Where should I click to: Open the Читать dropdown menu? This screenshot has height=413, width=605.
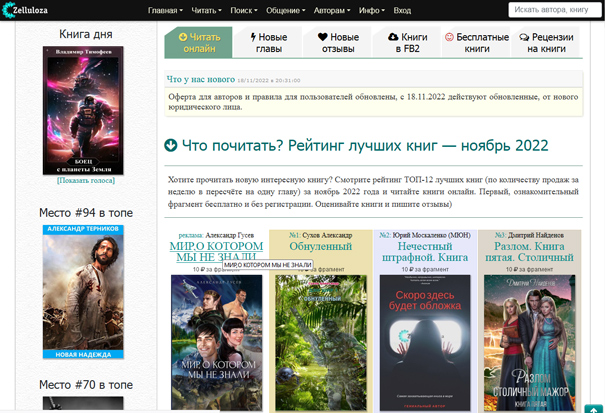(206, 10)
